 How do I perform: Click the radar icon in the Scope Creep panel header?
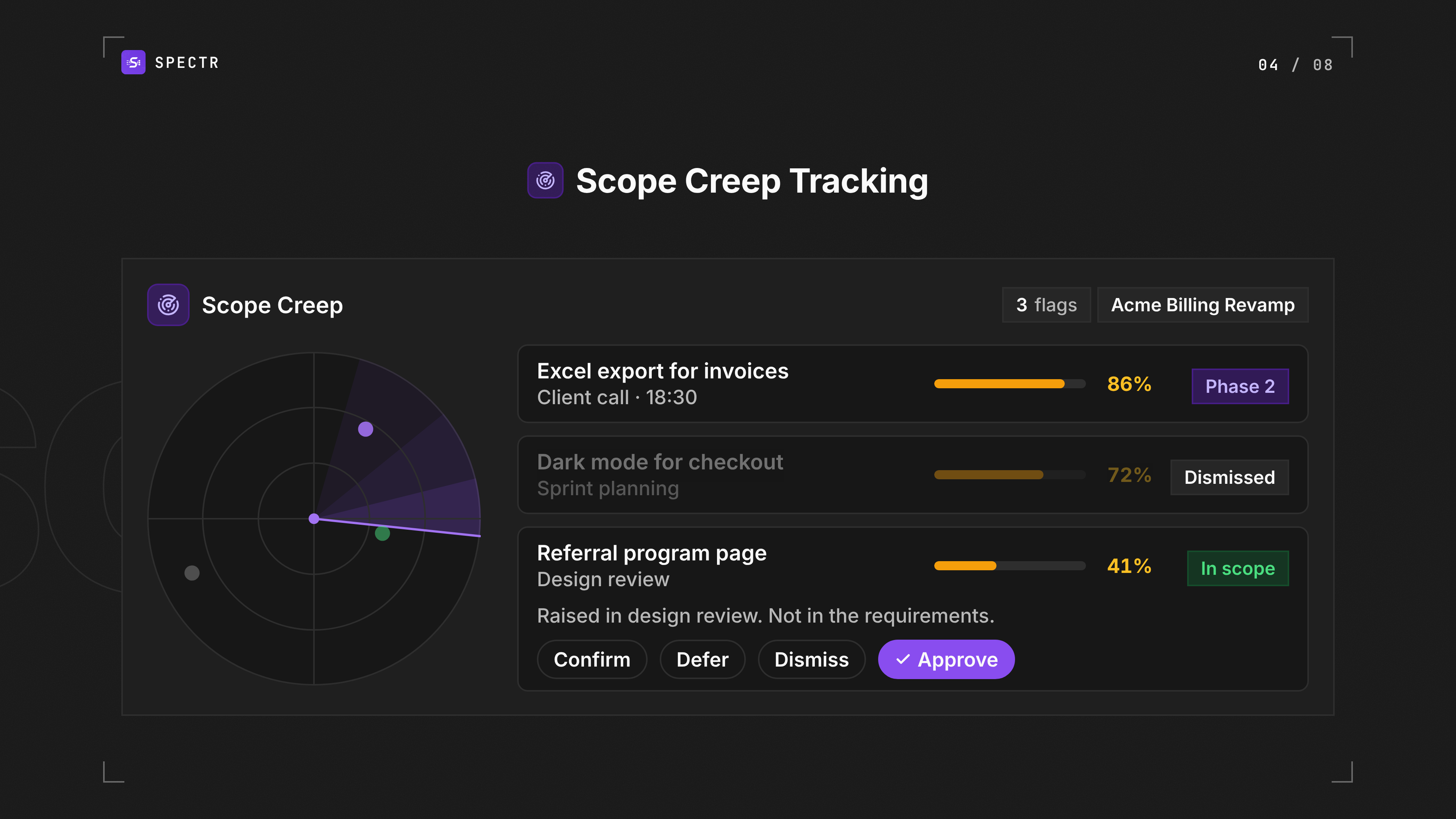[x=168, y=304]
